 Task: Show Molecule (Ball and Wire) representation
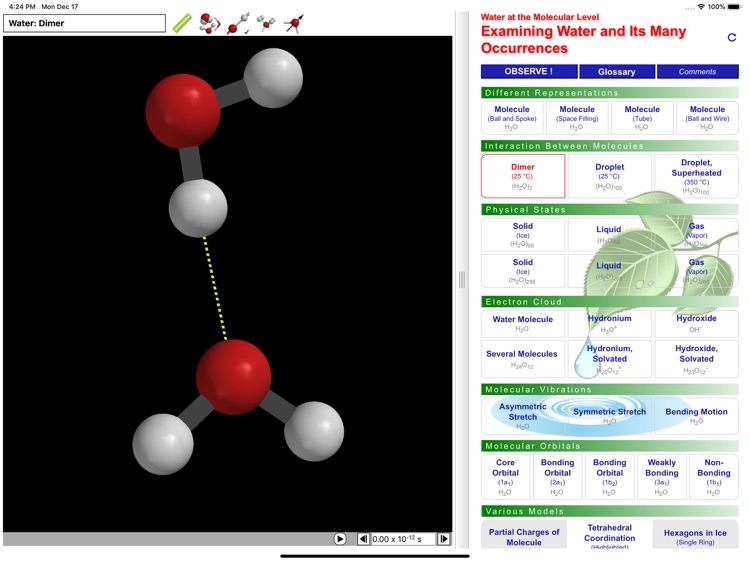click(x=707, y=117)
